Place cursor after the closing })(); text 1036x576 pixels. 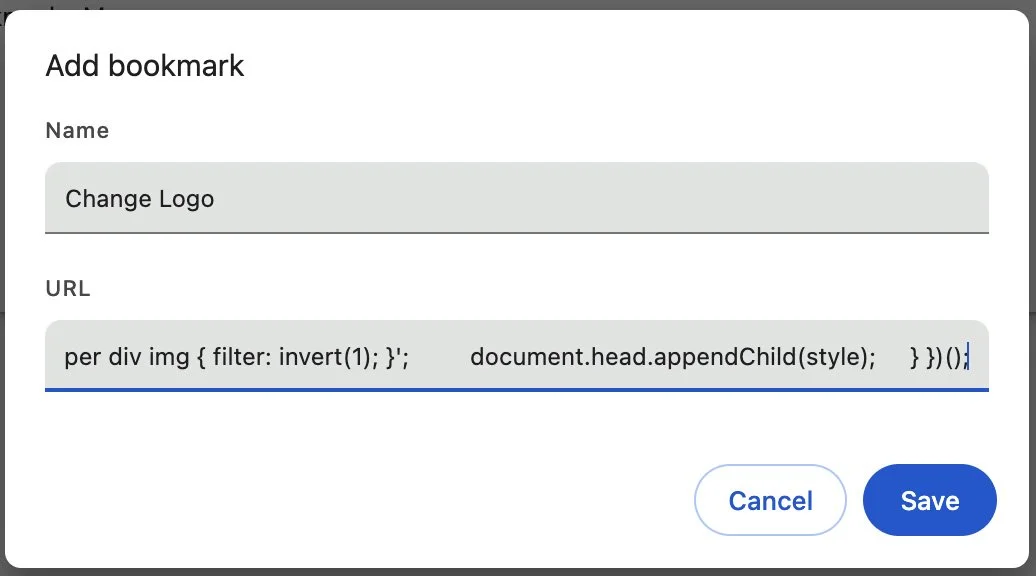pyautogui.click(x=970, y=357)
